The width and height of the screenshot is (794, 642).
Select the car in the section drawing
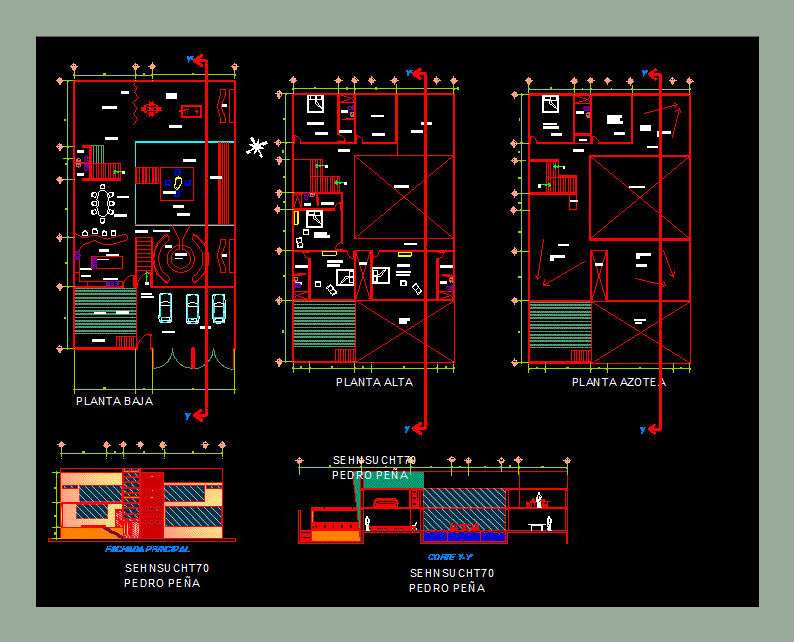tap(386, 503)
